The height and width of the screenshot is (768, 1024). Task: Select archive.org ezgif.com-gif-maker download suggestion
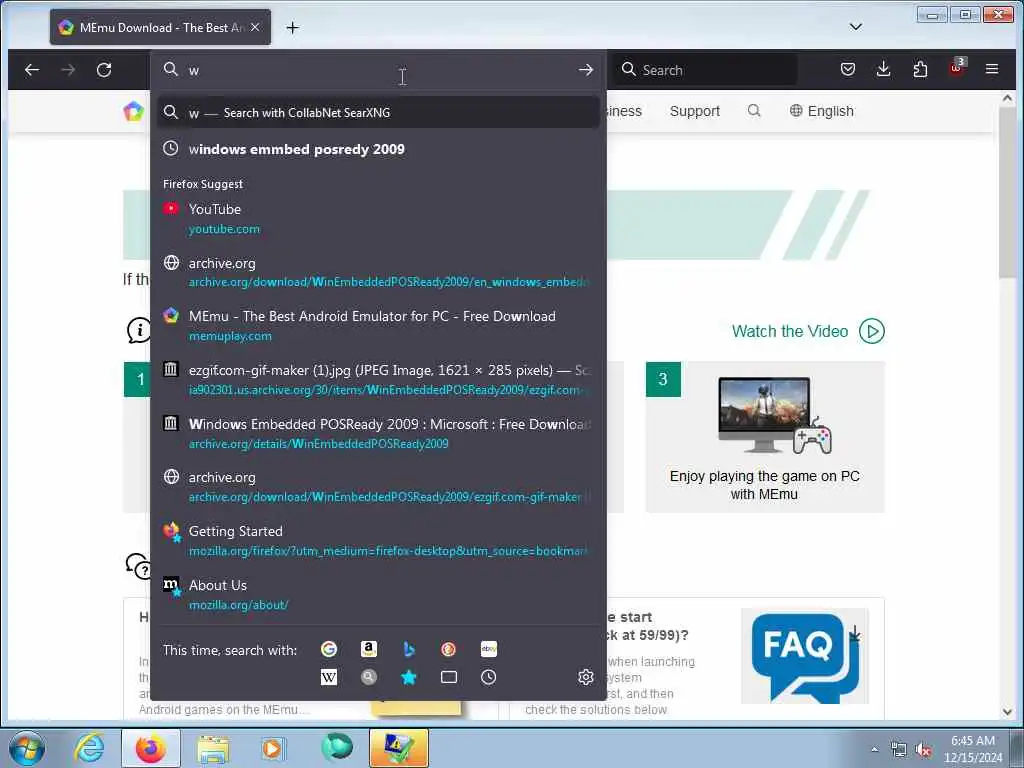coord(378,487)
